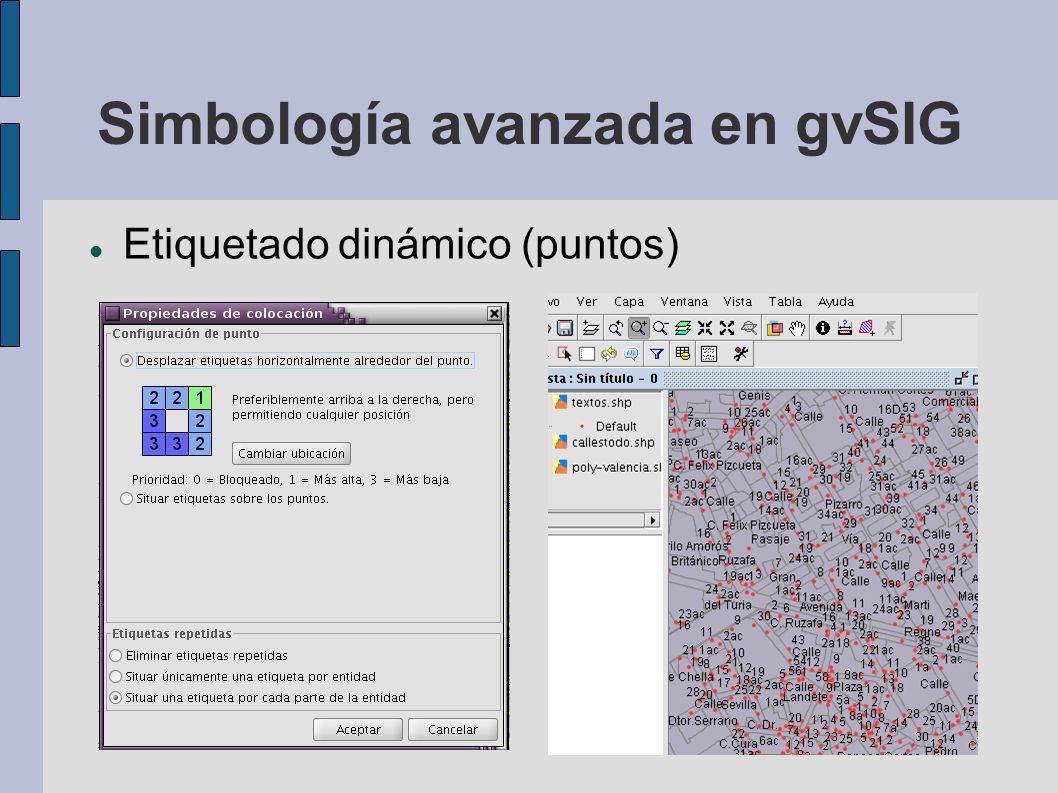The width and height of the screenshot is (1058, 793).
Task: Restore the Sin título view window
Action: [961, 378]
